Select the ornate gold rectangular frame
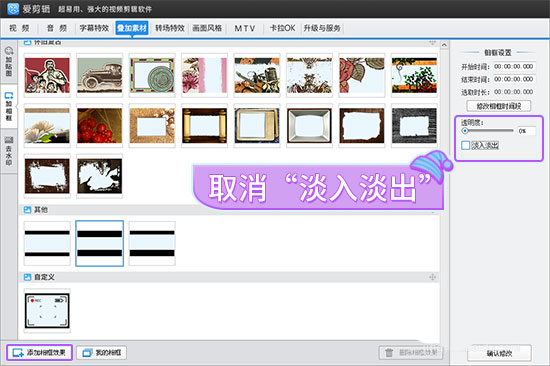 tap(257, 126)
